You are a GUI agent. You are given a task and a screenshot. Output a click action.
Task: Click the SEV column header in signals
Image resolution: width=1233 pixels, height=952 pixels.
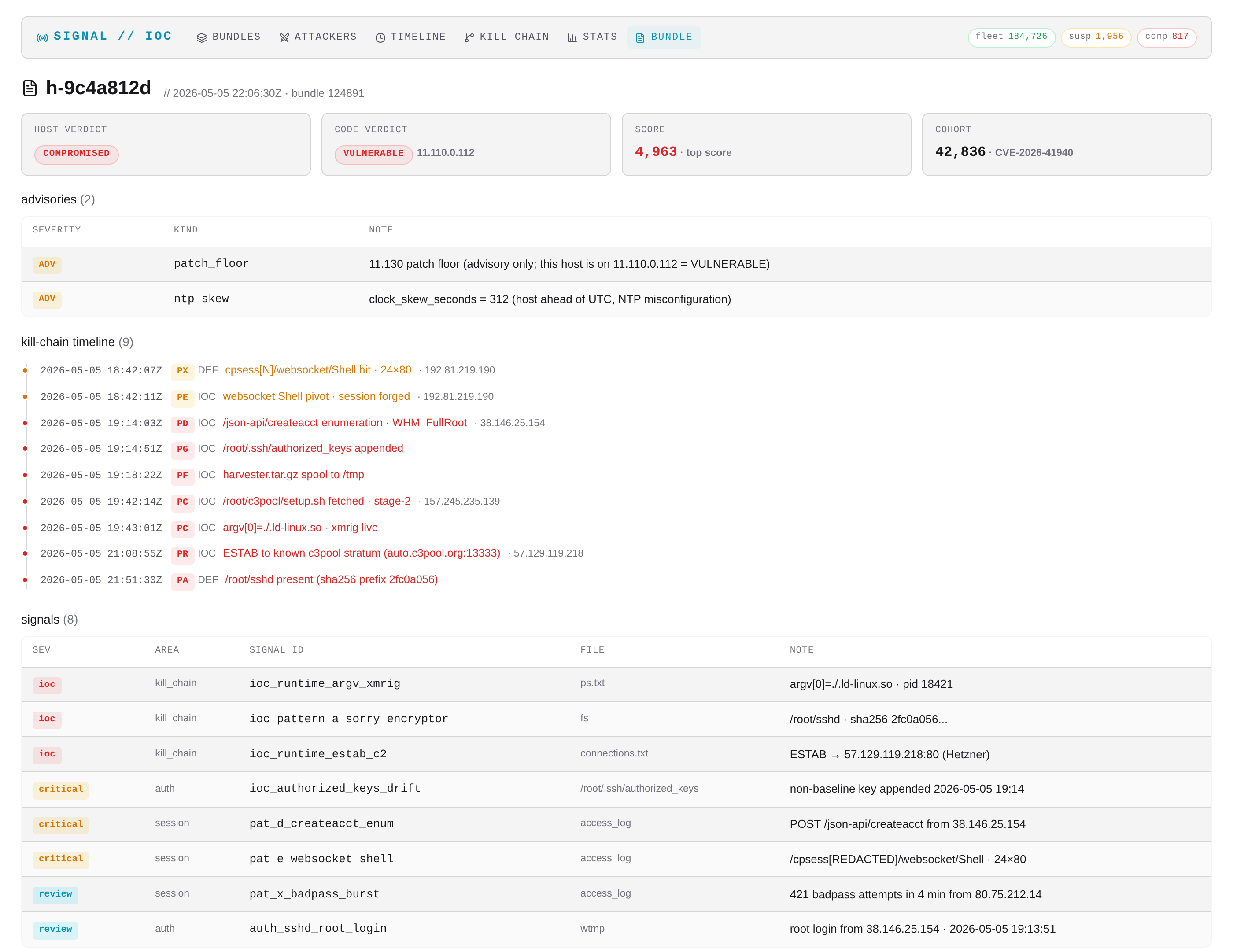tap(42, 650)
